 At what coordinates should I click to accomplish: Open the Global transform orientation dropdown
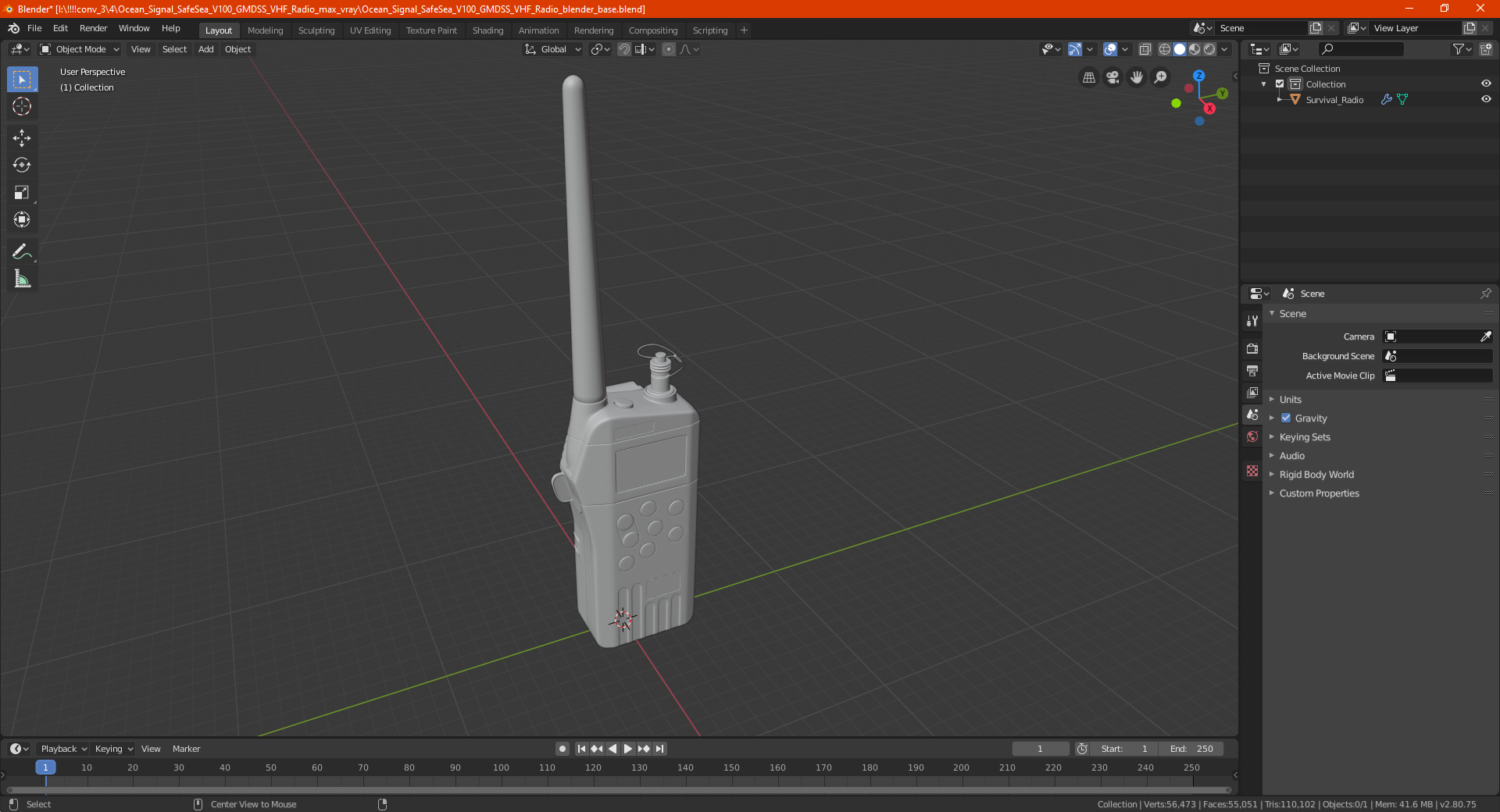pyautogui.click(x=553, y=49)
